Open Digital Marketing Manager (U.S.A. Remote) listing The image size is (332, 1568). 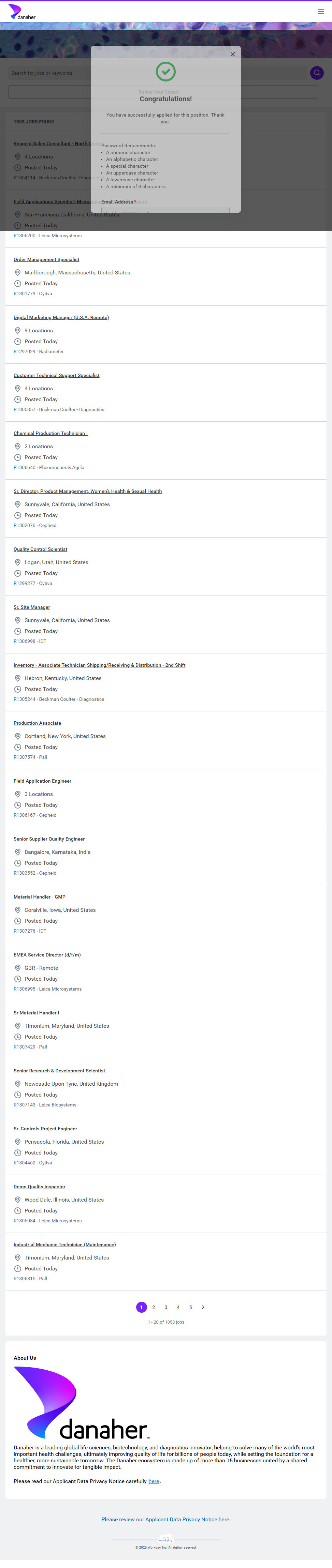coord(61,317)
